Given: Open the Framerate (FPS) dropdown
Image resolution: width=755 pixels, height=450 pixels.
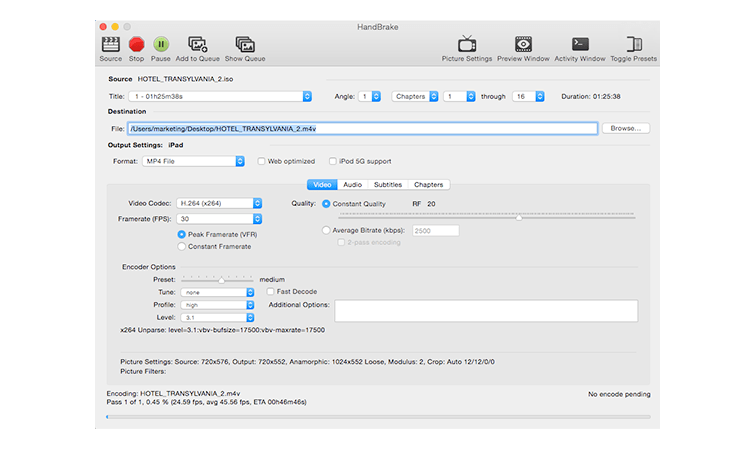Looking at the screenshot, I should point(219,219).
